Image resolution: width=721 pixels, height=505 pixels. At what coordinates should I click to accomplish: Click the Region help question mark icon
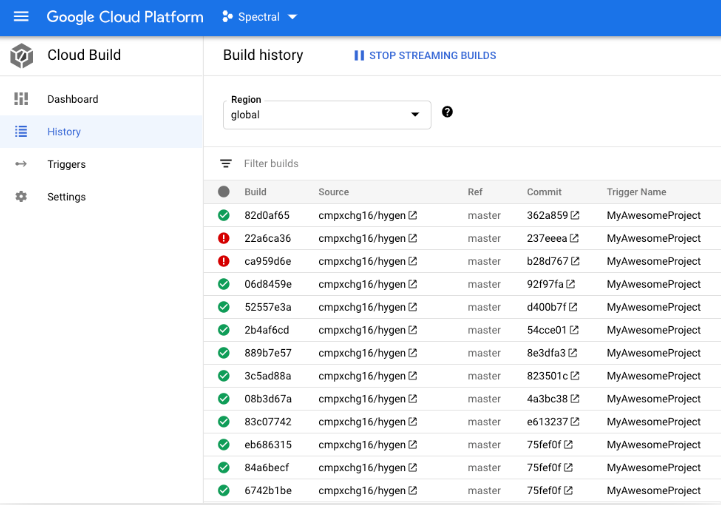click(x=447, y=112)
